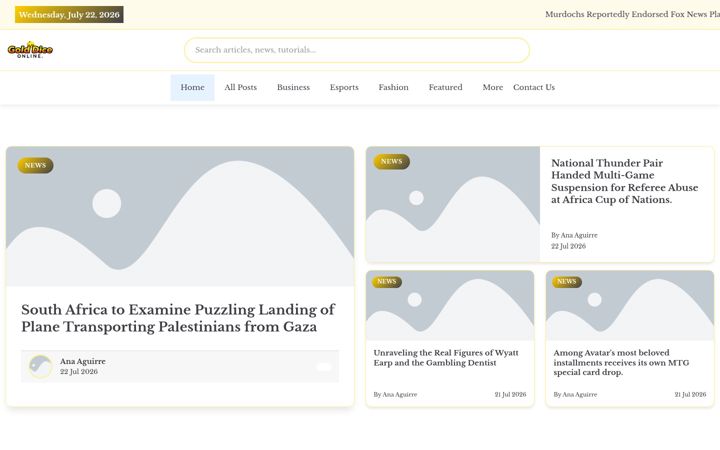Image resolution: width=720 pixels, height=450 pixels.
Task: Select the NEWS tag on South Africa article
Action: coord(35,165)
